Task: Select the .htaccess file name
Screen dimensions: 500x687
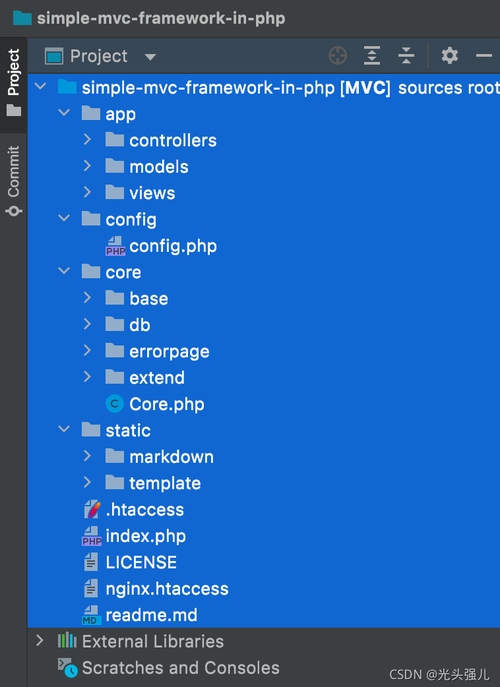Action: 145,510
